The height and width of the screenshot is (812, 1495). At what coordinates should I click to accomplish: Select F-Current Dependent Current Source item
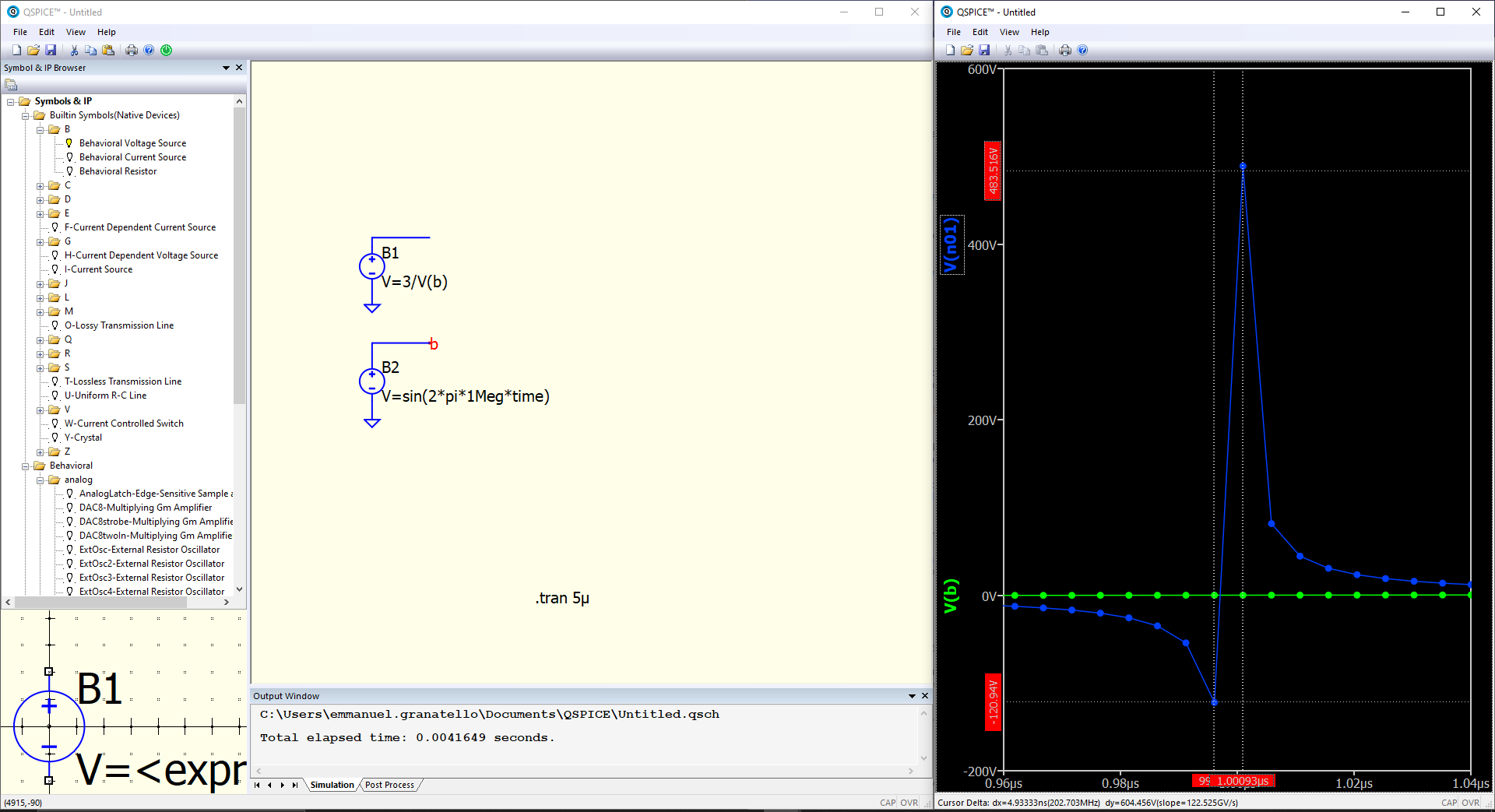pos(140,227)
